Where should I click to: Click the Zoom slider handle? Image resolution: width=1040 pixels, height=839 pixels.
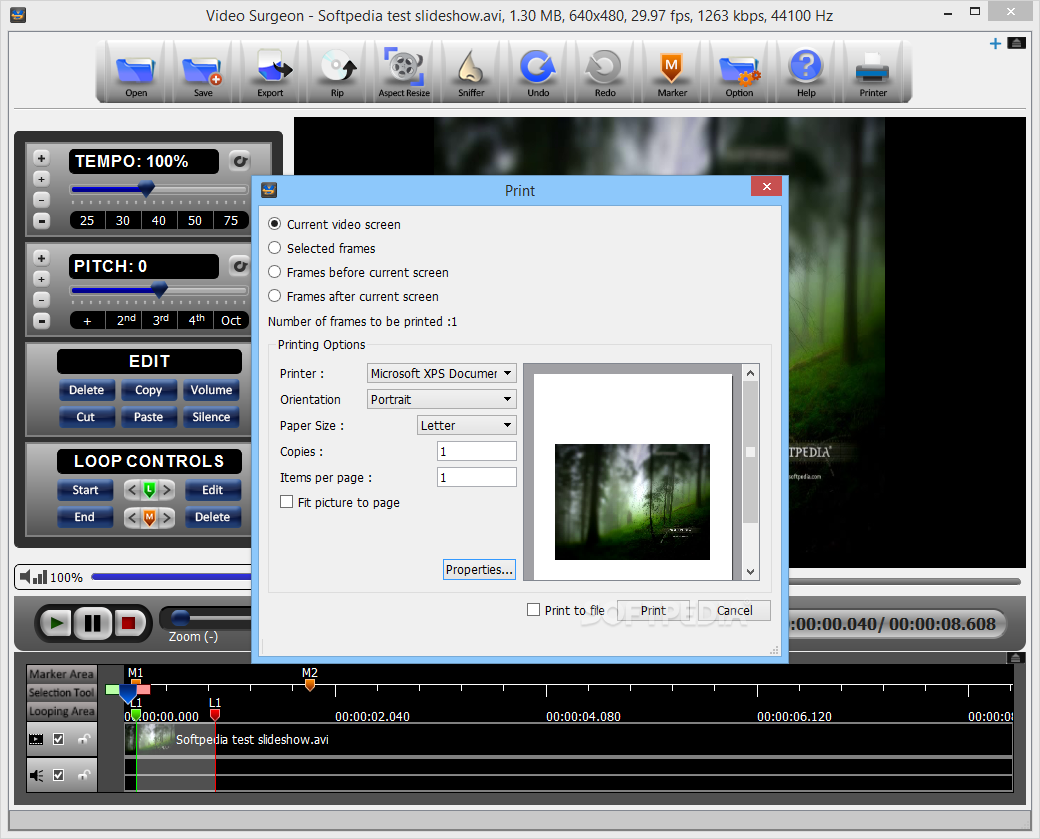pyautogui.click(x=180, y=617)
